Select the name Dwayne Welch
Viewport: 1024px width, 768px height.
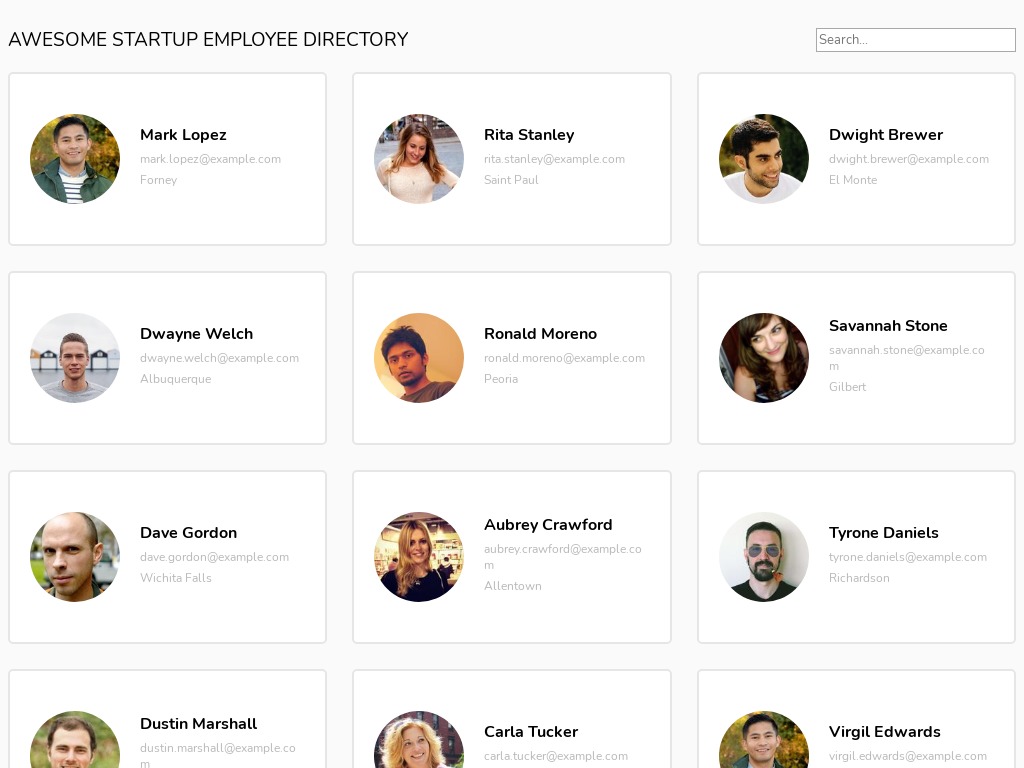pos(196,334)
